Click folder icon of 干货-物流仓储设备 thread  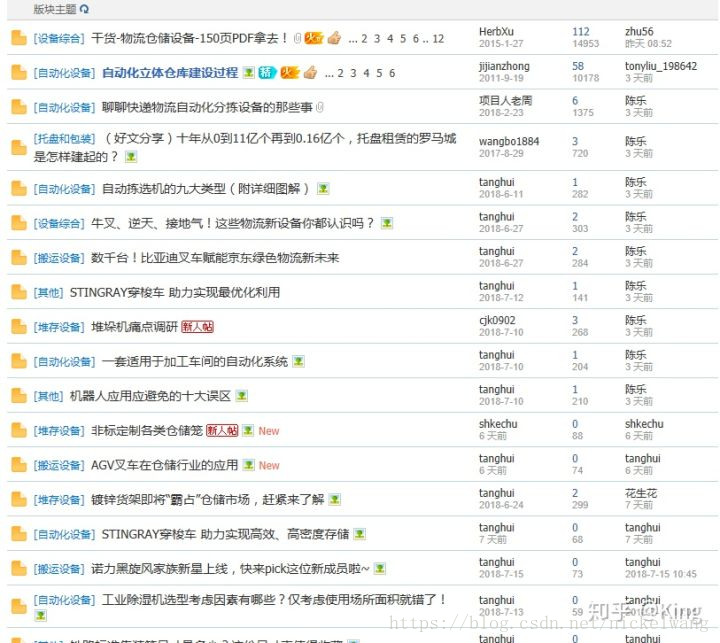[19, 38]
